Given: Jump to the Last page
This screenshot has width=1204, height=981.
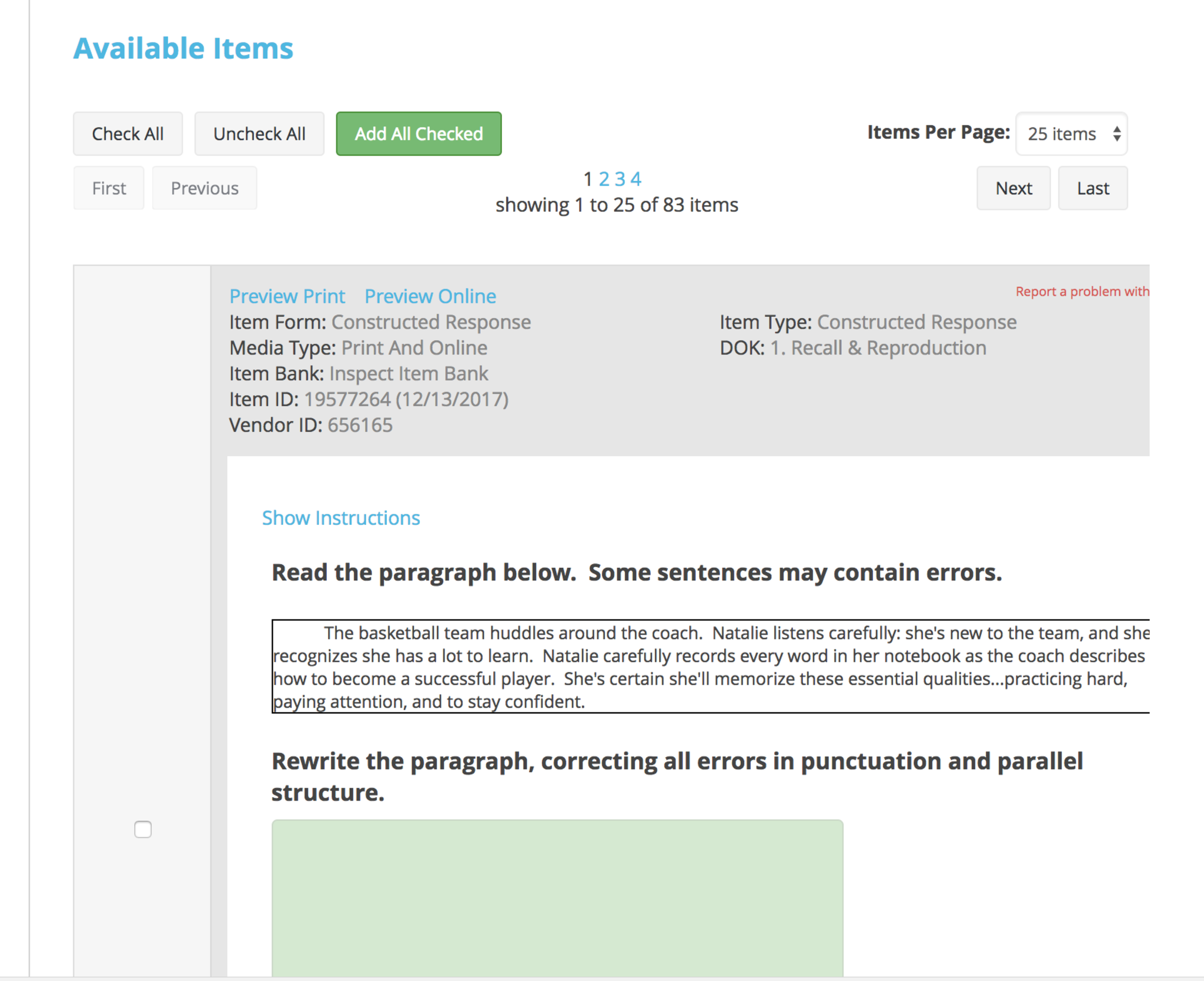Looking at the screenshot, I should click(x=1092, y=188).
